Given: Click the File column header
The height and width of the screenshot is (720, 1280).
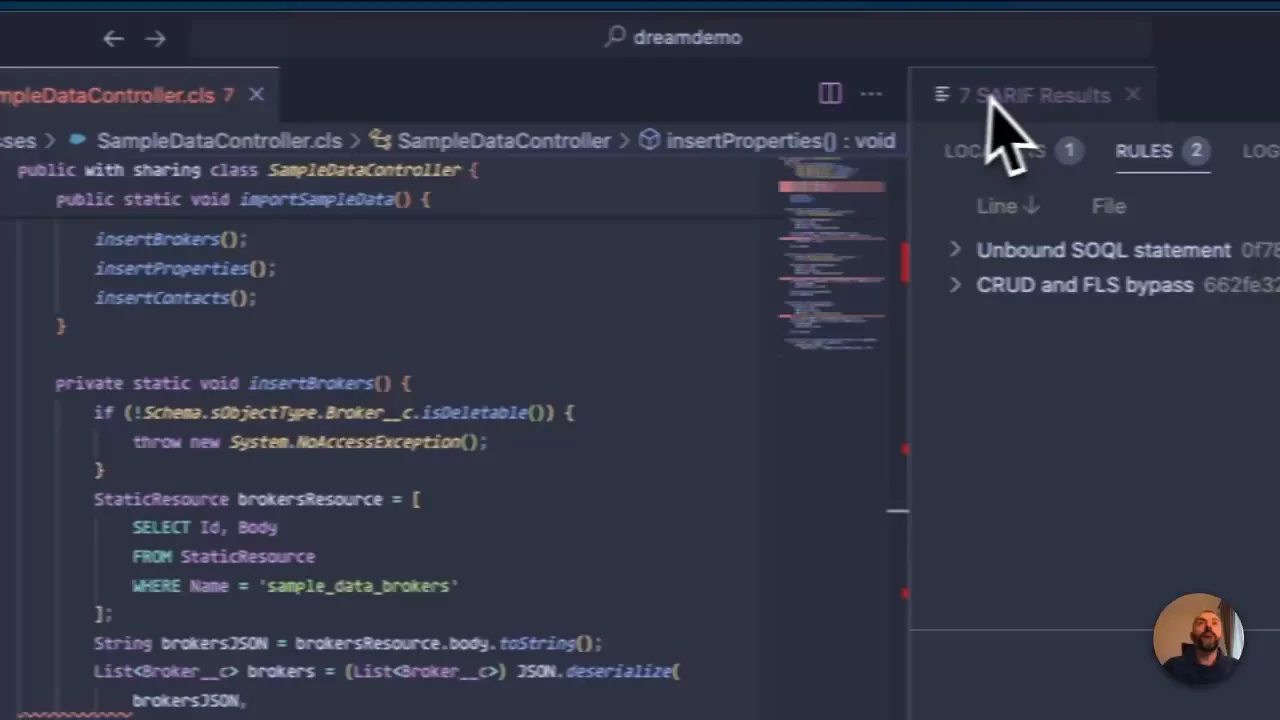Looking at the screenshot, I should [1108, 206].
